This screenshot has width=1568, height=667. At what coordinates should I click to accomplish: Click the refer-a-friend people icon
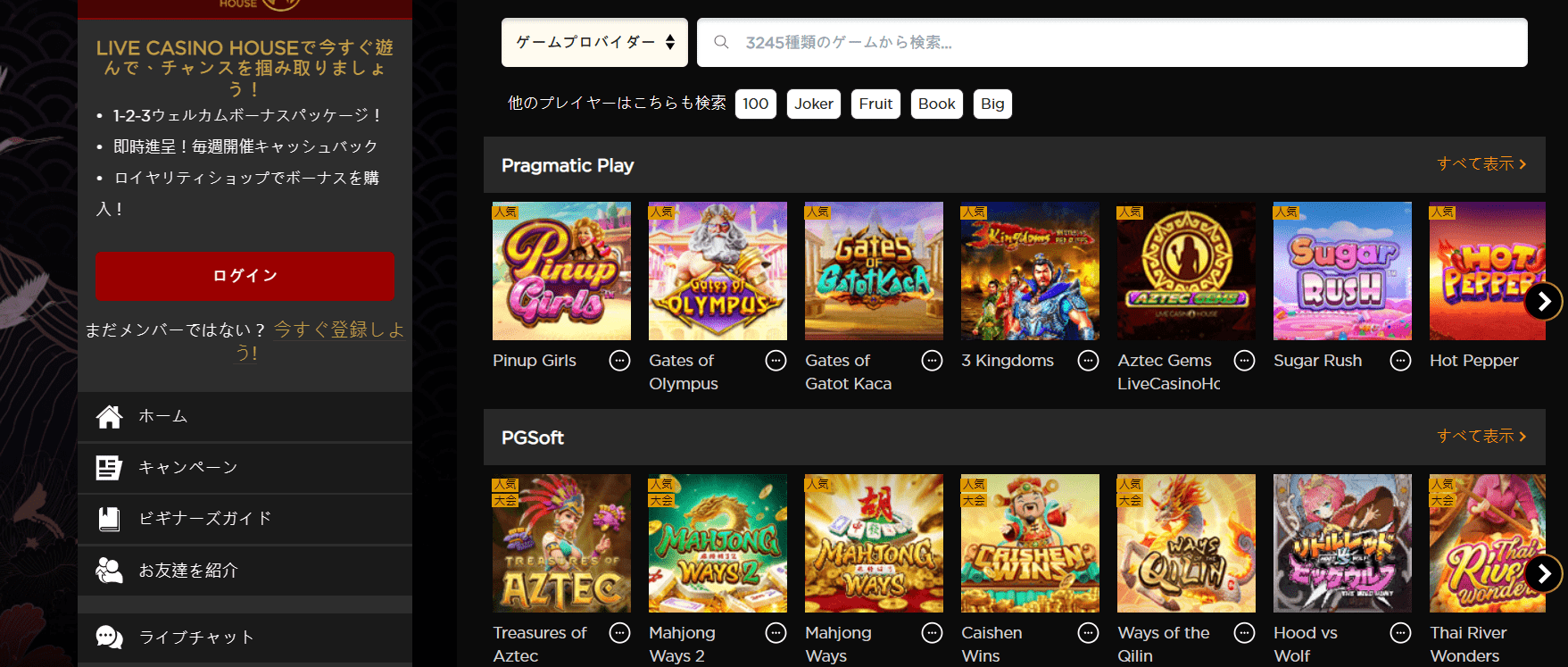(109, 571)
